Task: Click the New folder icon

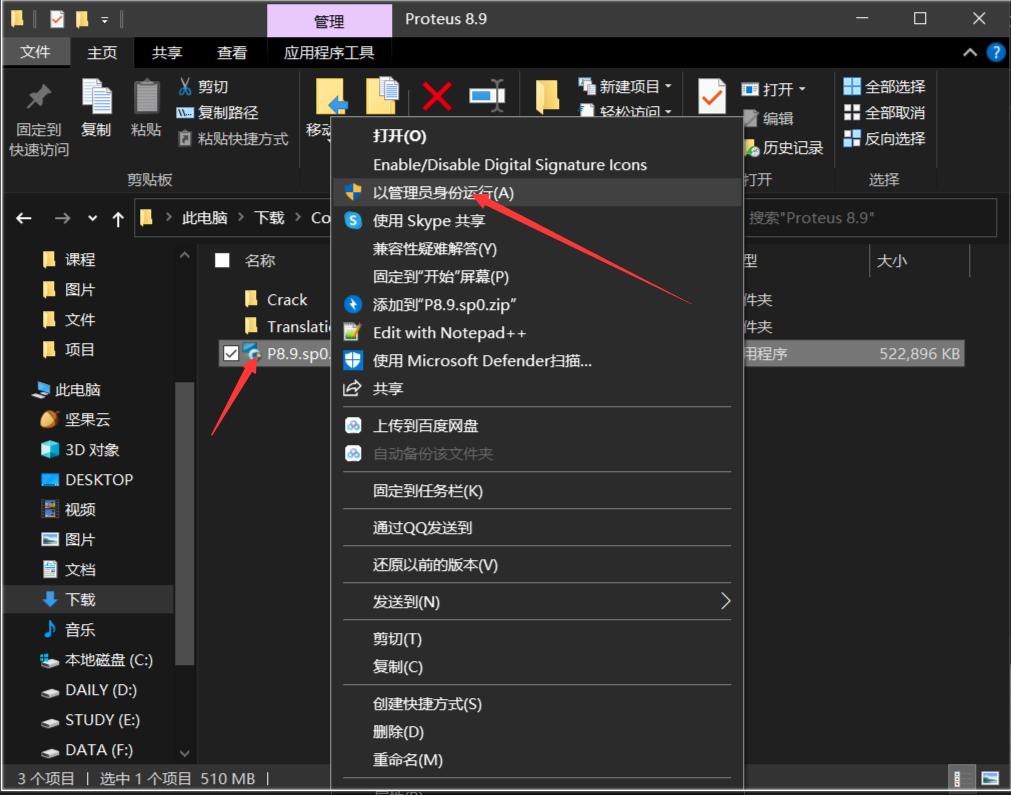Action: [547, 97]
